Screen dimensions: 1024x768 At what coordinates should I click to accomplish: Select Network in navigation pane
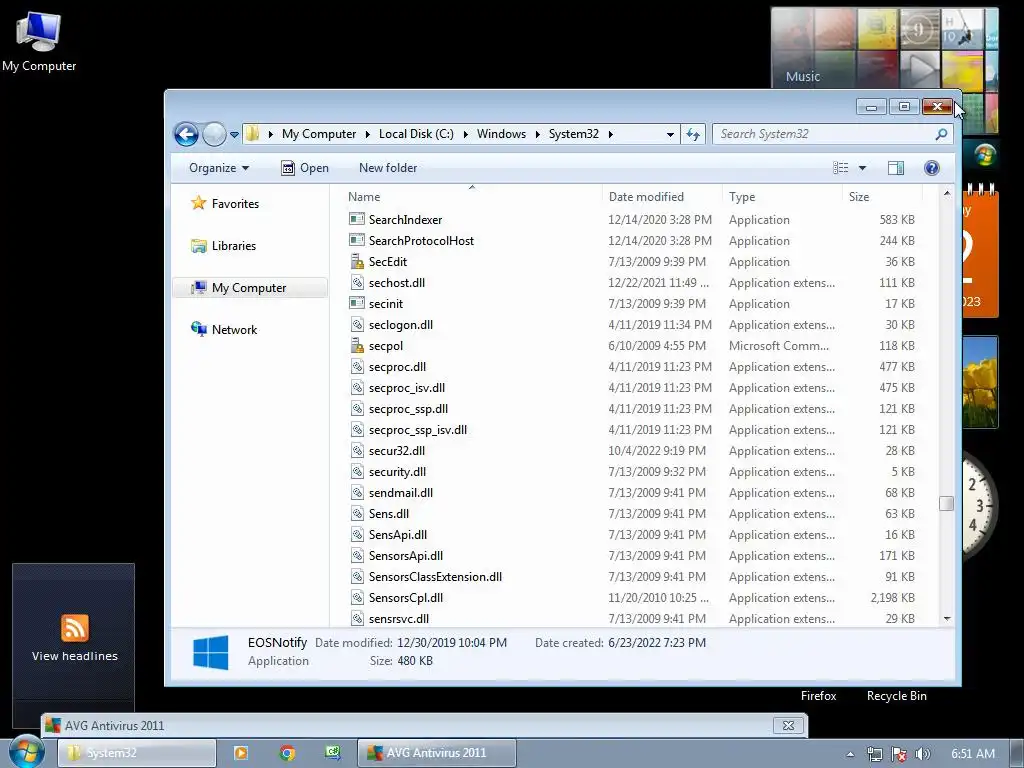224,330
